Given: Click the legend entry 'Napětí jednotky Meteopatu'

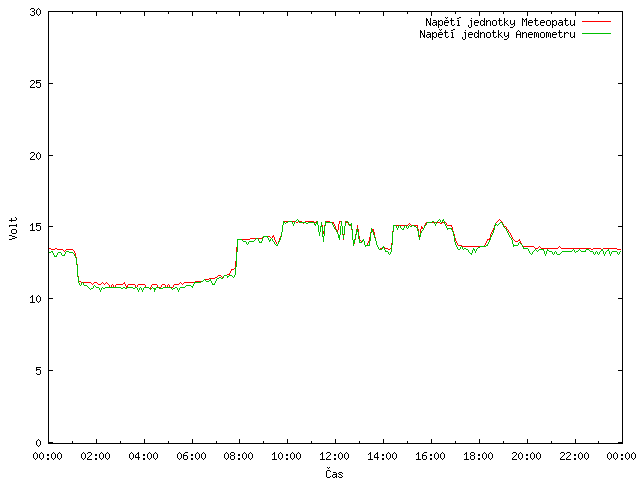Looking at the screenshot, I should coord(500,22).
